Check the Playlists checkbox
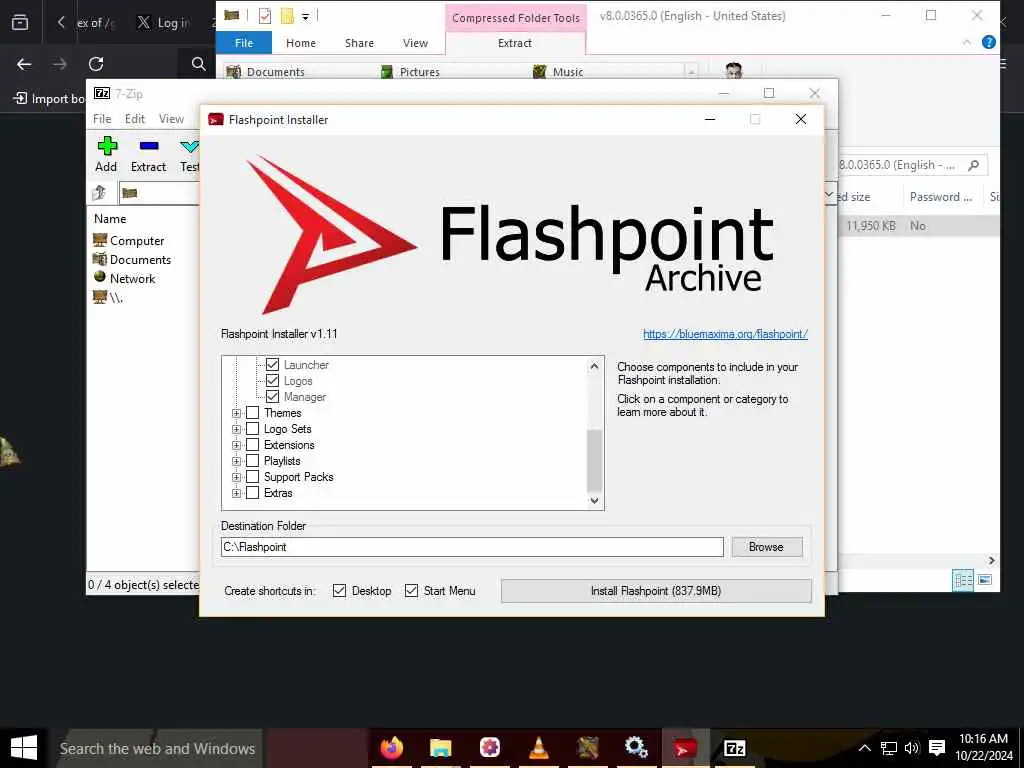1024x768 pixels. click(x=252, y=460)
